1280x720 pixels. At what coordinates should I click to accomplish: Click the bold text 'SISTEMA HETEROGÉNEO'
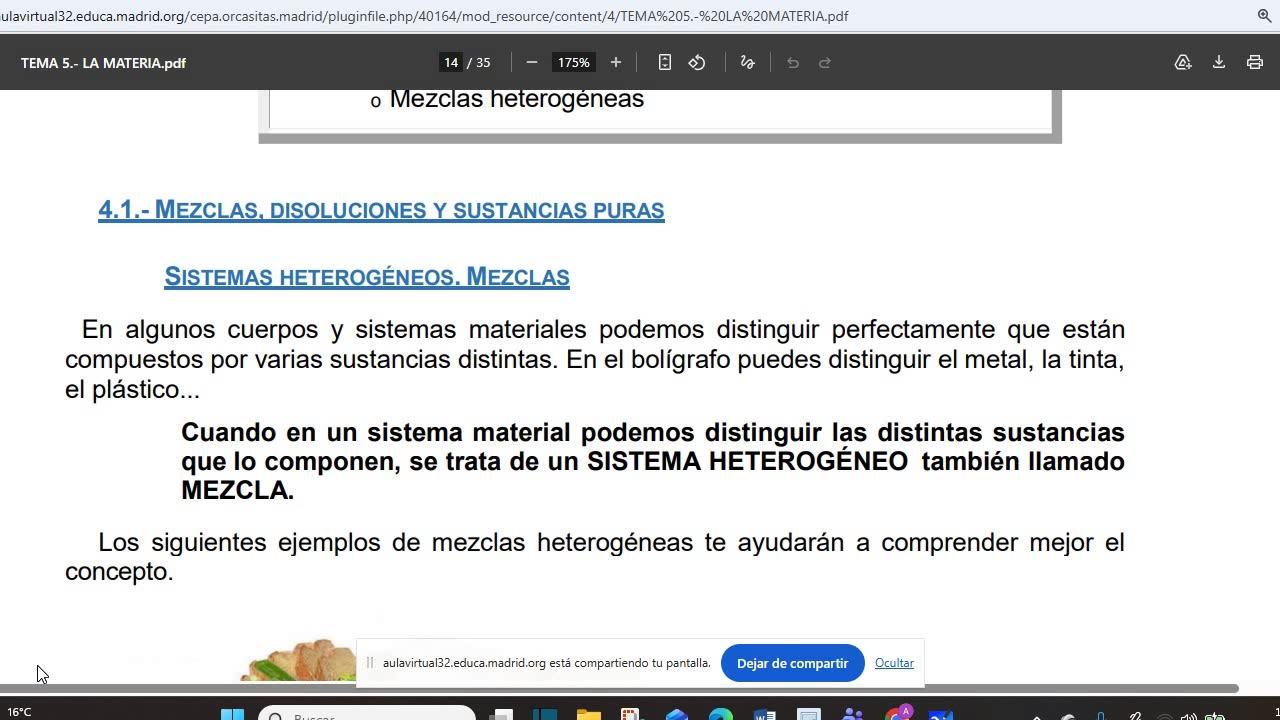(747, 461)
